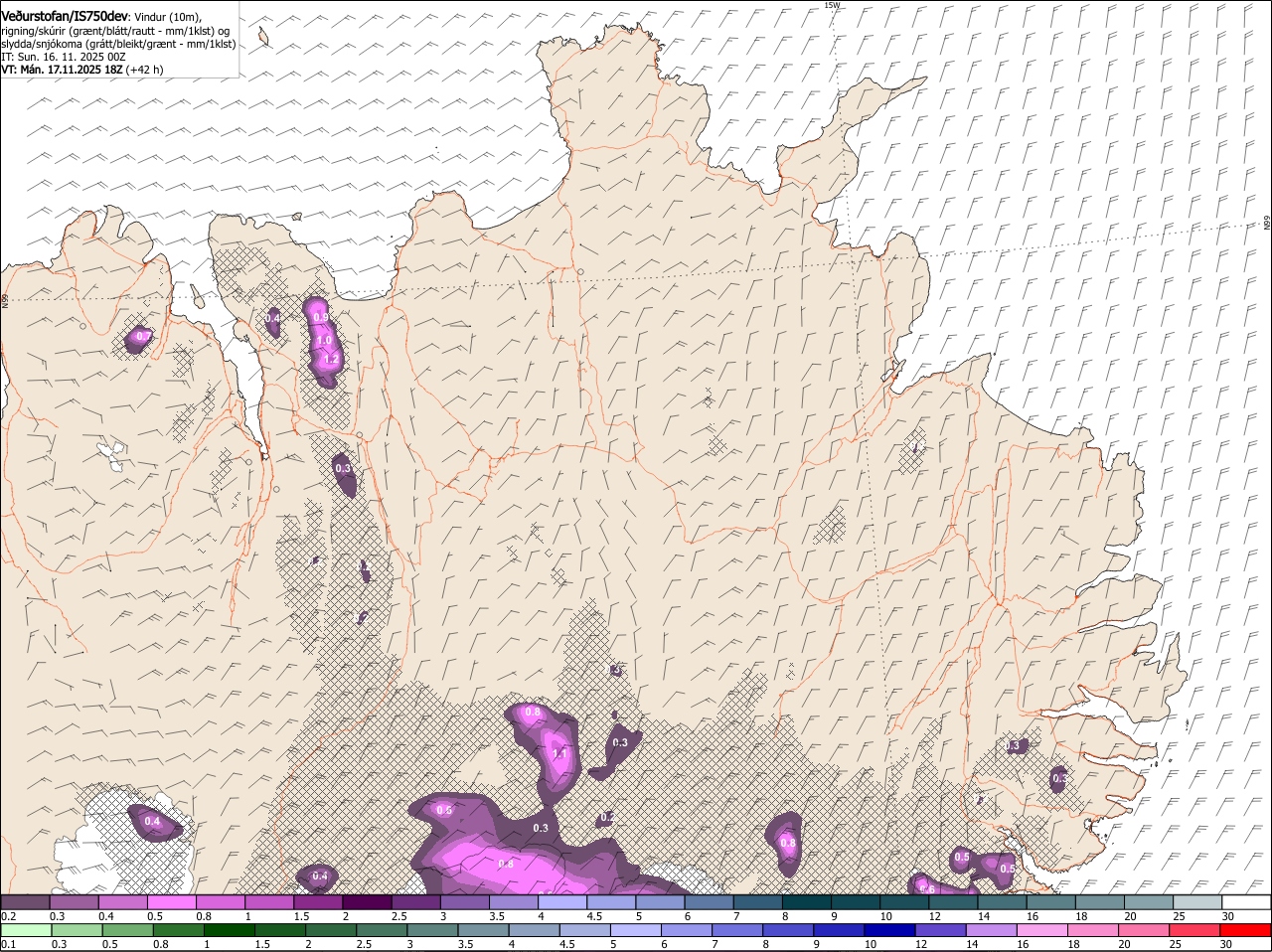Viewport: 1272px width, 952px height.
Task: Pick the lower legend swatch between 14 and 16
Action: pos(991,930)
